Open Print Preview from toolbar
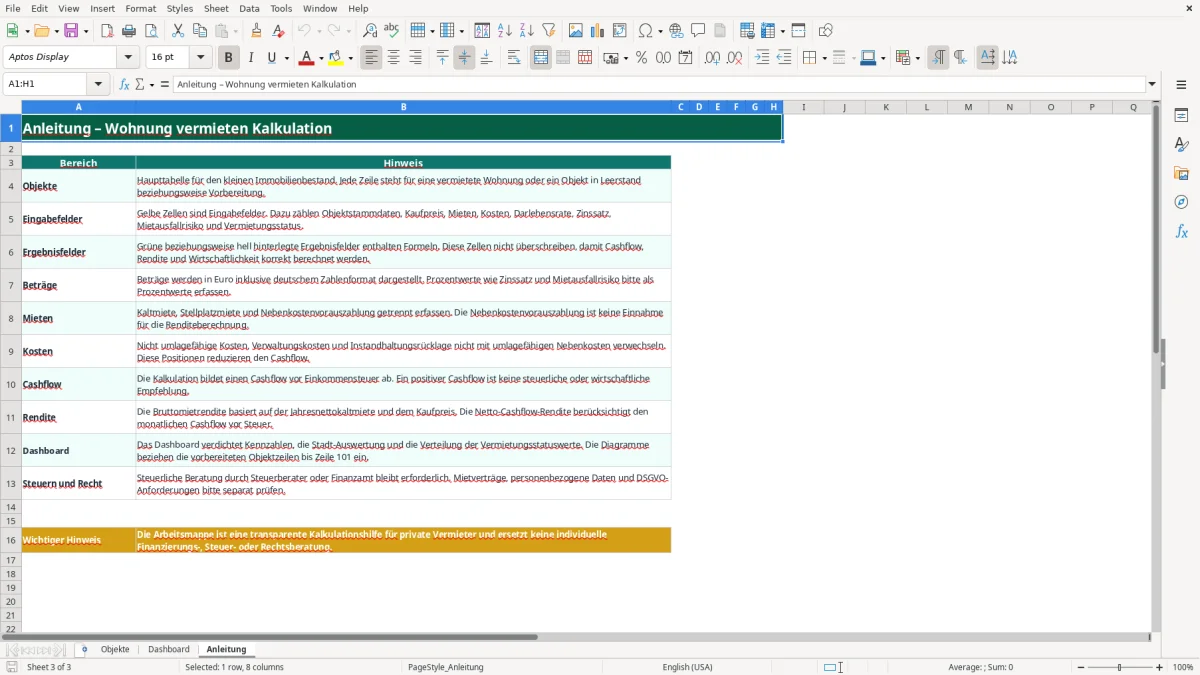The height and width of the screenshot is (675, 1200). (151, 31)
